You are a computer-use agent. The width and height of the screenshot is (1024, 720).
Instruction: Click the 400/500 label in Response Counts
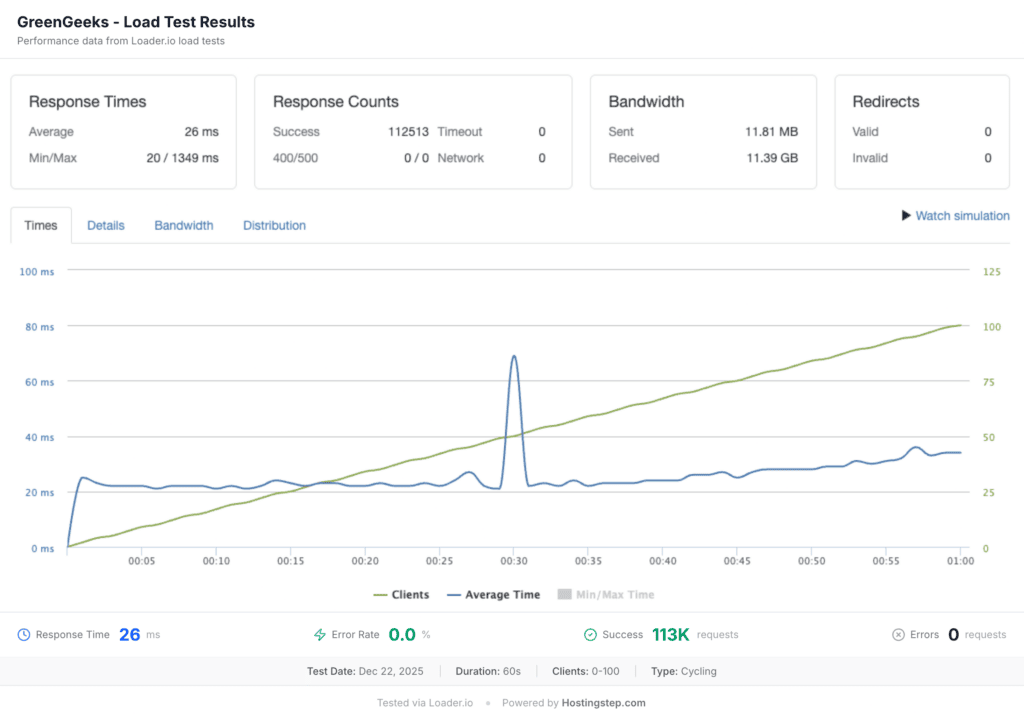(295, 158)
